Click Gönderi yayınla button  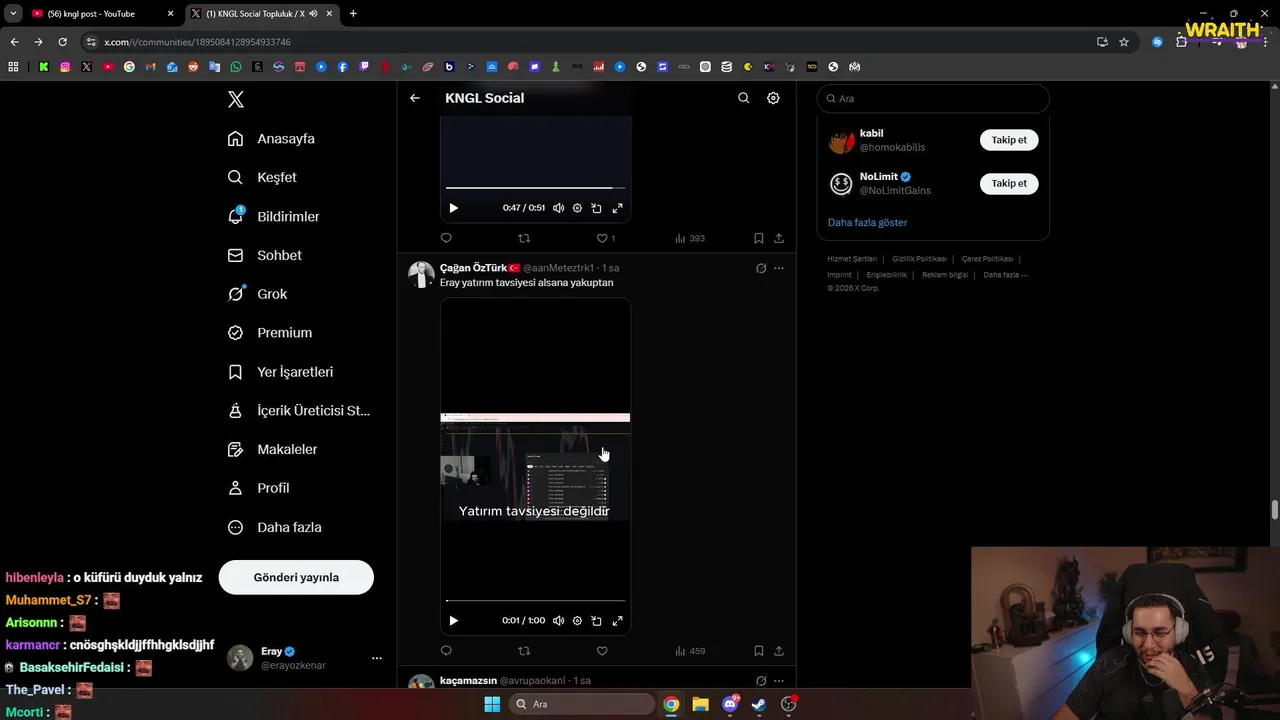click(x=296, y=577)
